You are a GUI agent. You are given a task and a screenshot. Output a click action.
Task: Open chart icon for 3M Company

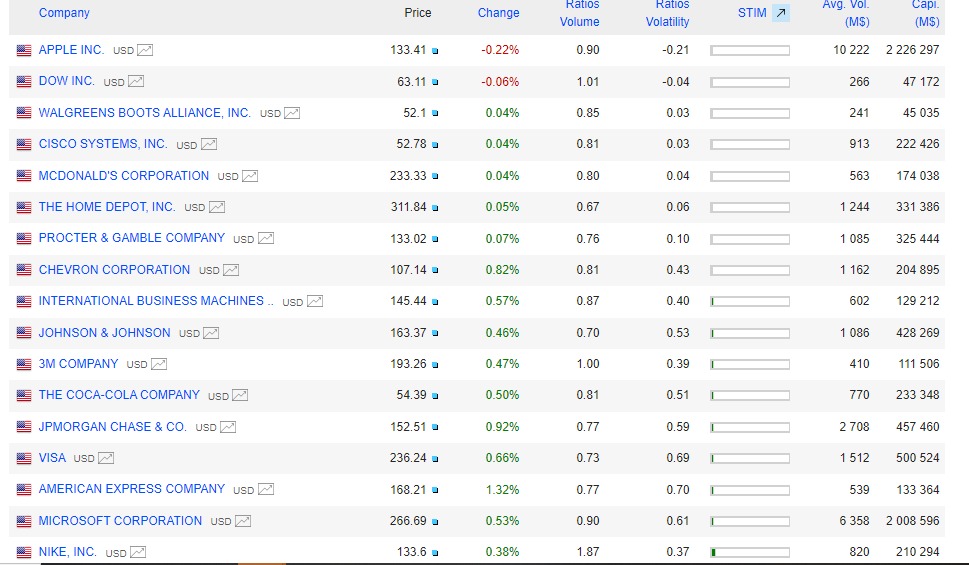(159, 364)
